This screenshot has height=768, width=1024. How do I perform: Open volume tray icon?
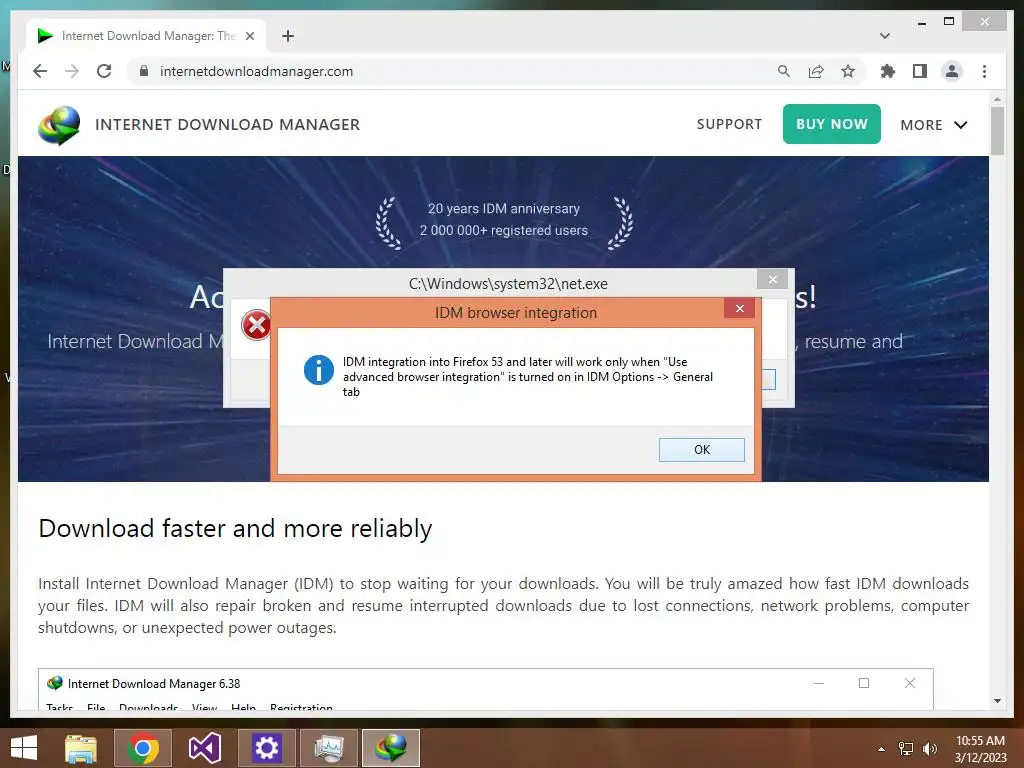point(930,749)
